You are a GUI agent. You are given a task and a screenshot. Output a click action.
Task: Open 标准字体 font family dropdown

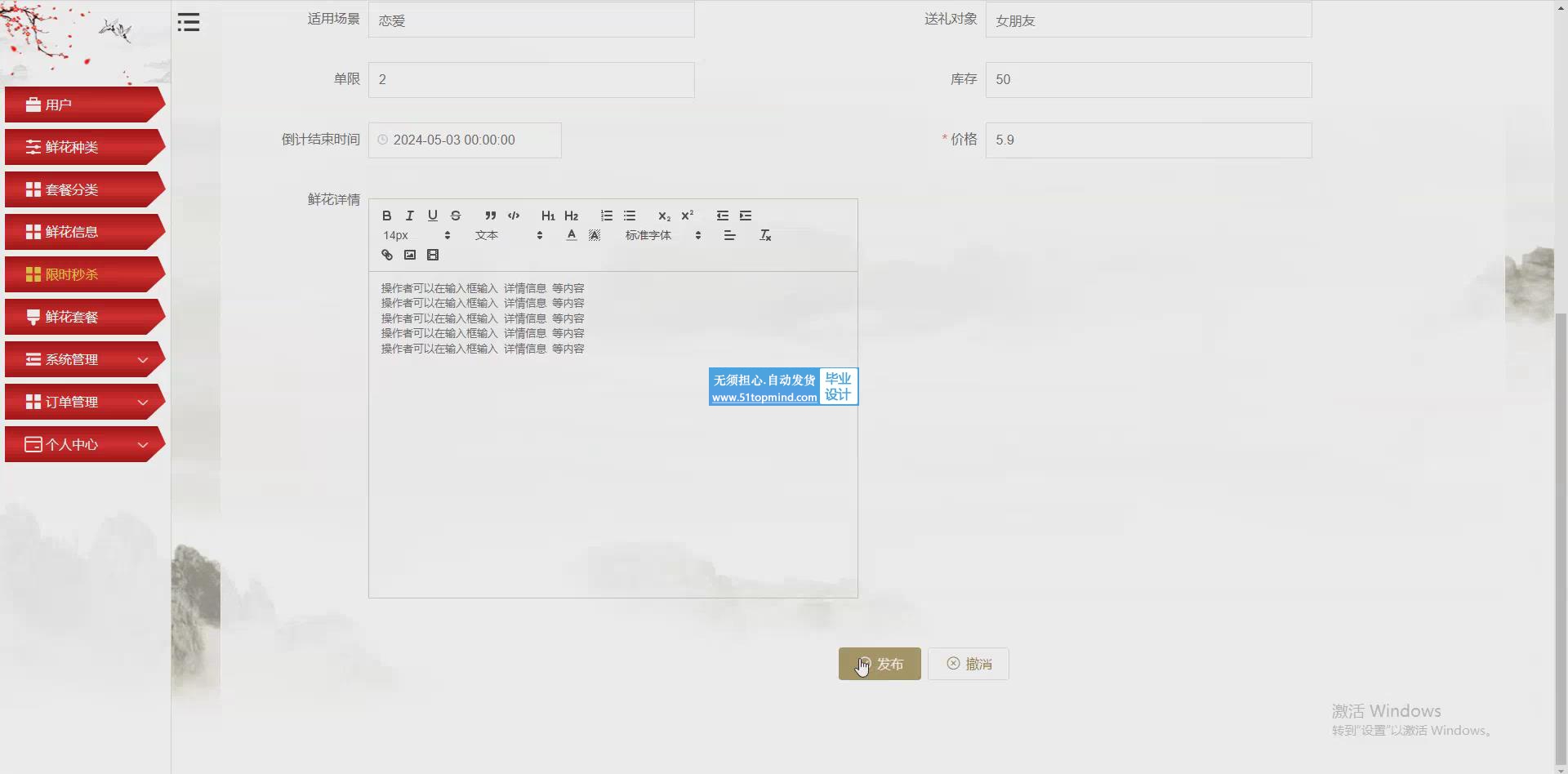click(x=663, y=235)
